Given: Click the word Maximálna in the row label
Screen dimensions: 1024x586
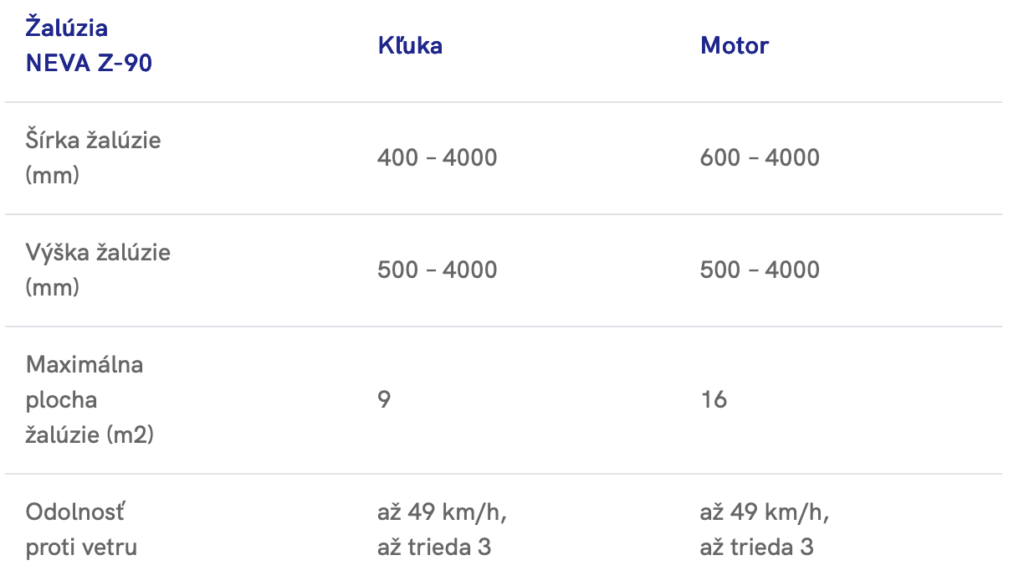Looking at the screenshot, I should pos(84,364).
